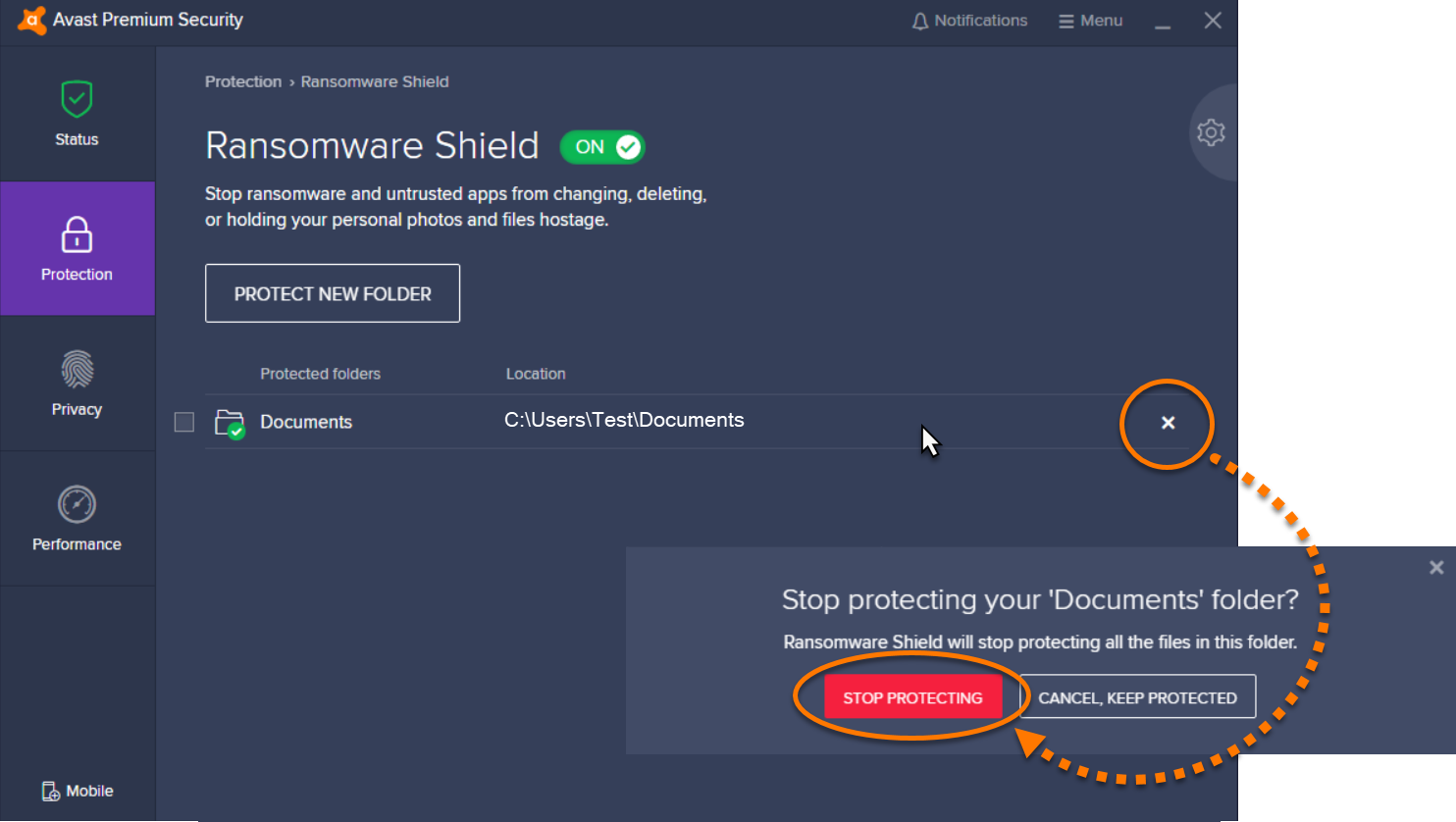Click the C:\Users\Test\Documents path

[x=624, y=420]
